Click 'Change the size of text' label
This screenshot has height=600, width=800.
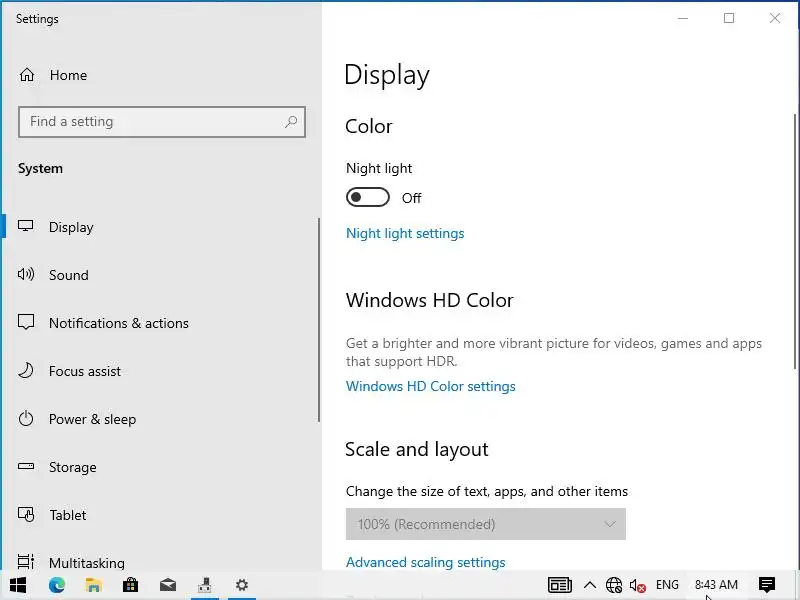pos(487,491)
